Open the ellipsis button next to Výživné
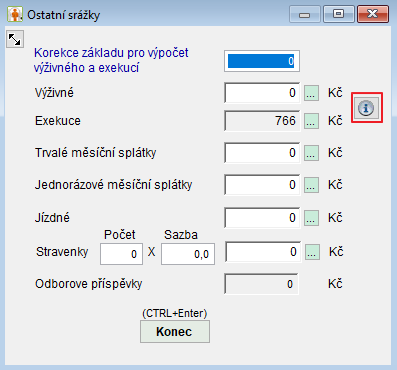Image resolution: width=397 pixels, height=370 pixels. point(311,93)
